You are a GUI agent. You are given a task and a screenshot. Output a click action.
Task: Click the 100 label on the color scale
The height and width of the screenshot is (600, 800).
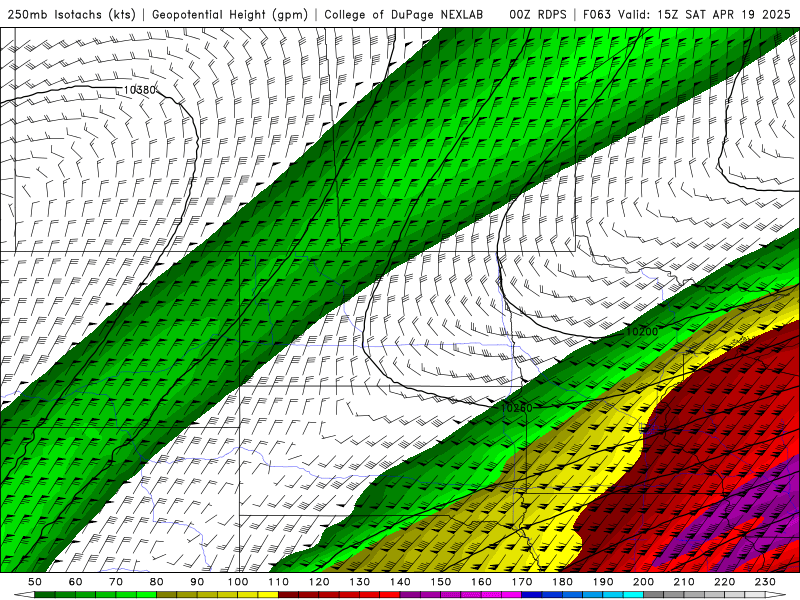[x=238, y=582]
